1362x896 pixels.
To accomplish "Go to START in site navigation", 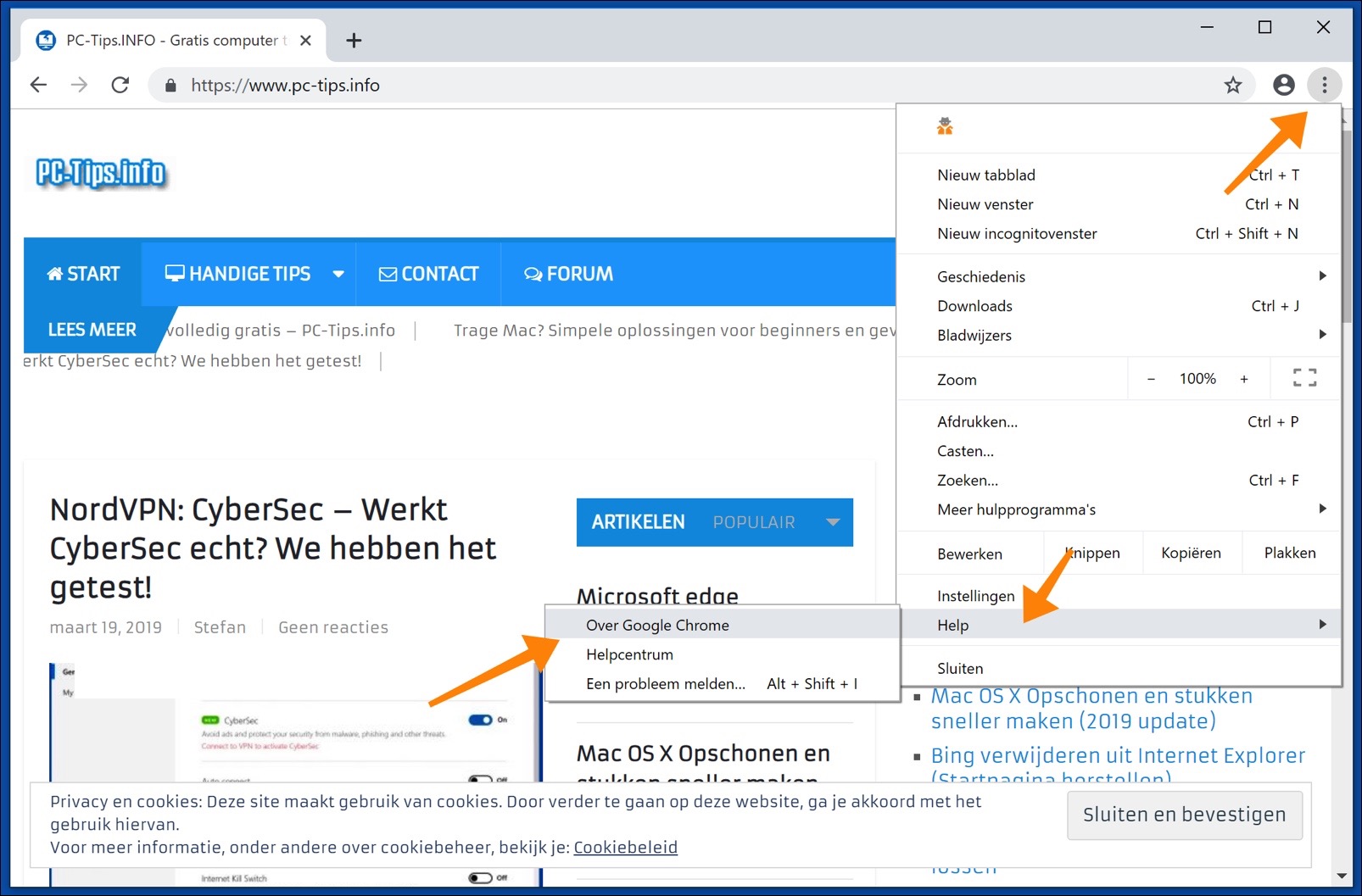I will (83, 274).
